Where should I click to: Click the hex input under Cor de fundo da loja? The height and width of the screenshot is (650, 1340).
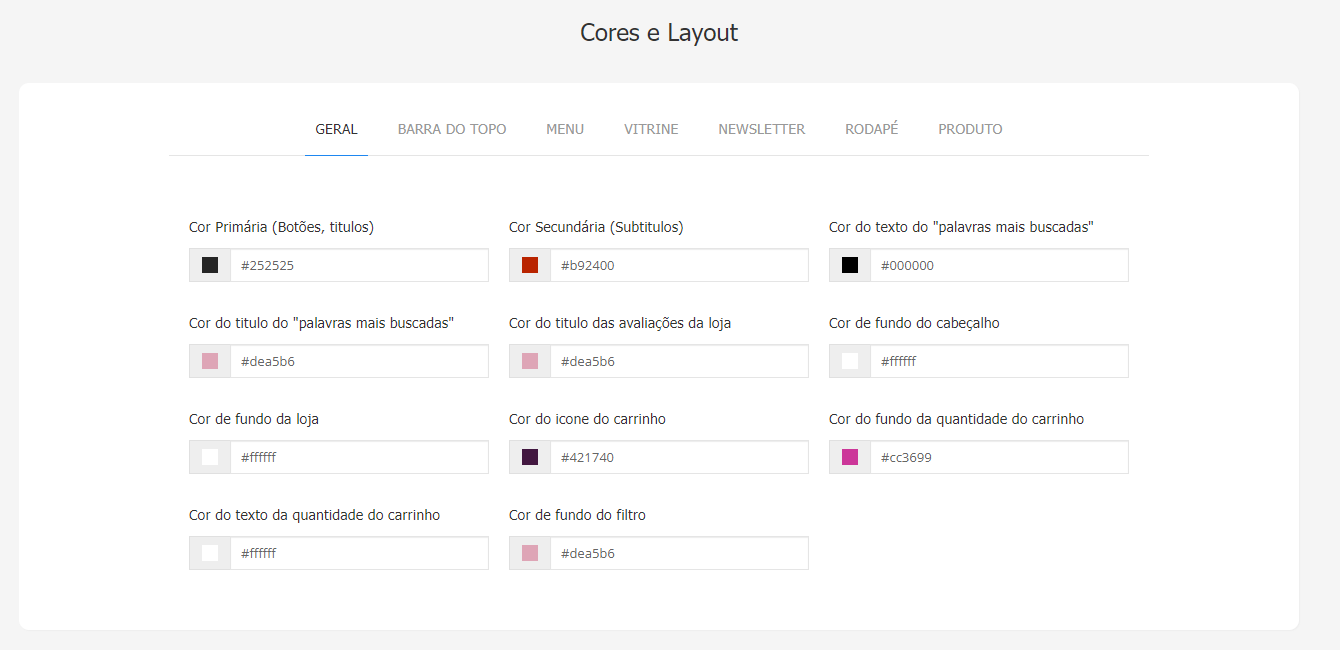359,457
